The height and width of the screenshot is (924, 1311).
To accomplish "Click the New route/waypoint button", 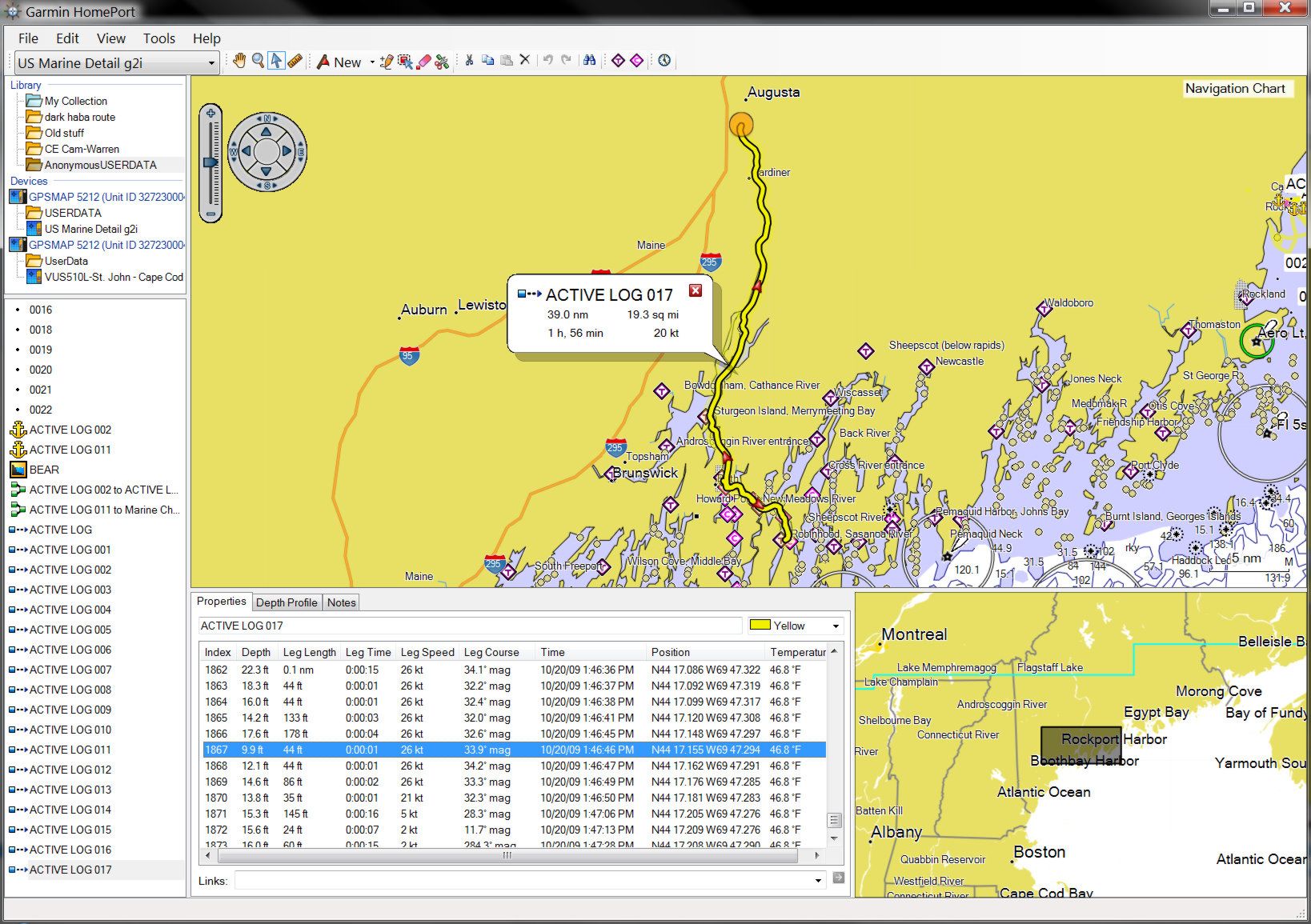I will pos(339,62).
